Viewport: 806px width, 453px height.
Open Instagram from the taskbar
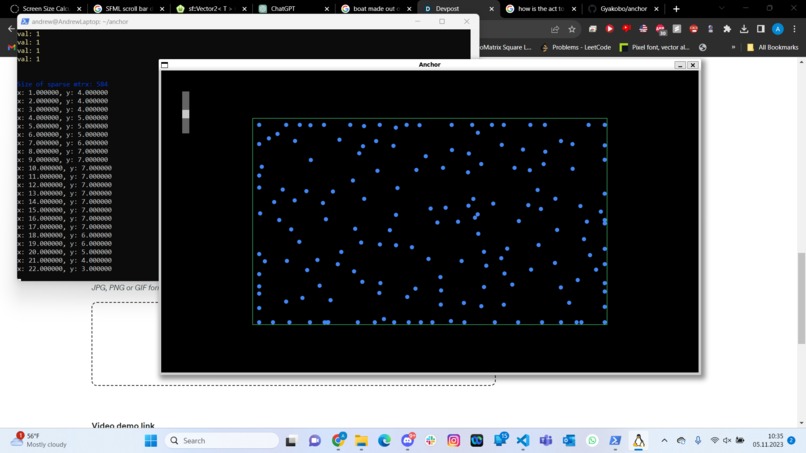coord(453,441)
